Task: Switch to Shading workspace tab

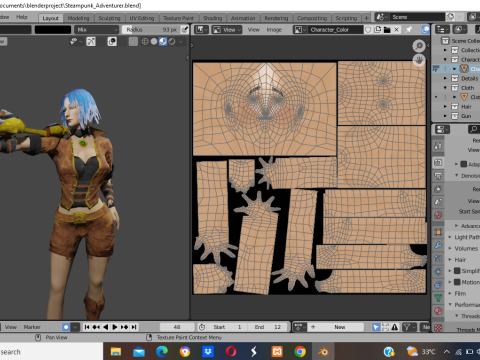Action: [x=213, y=18]
